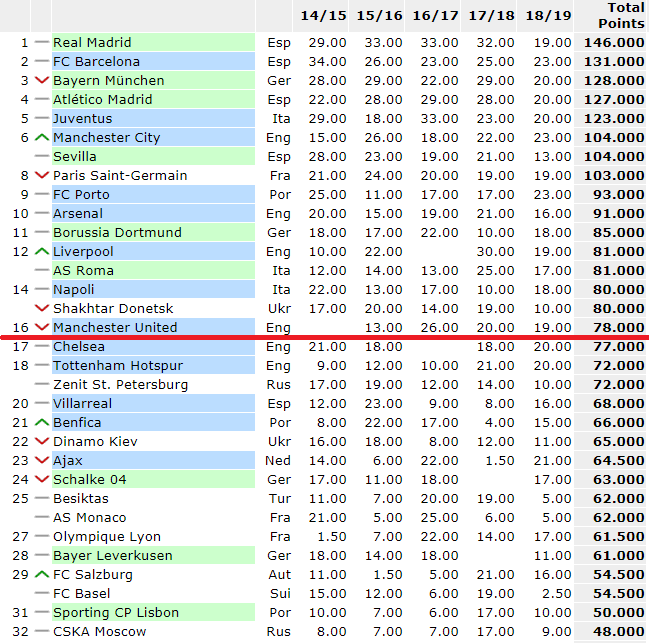
Task: Click the green up arrow beside Liverpool
Action: pos(42,251)
